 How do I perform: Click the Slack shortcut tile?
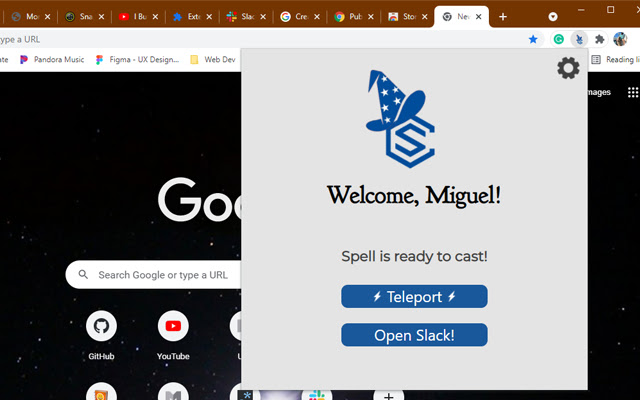tap(317, 395)
